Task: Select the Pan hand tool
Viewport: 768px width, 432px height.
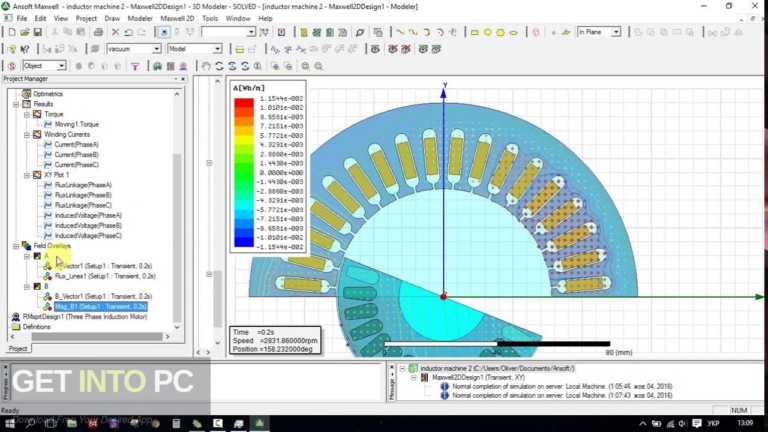Action: click(x=206, y=66)
